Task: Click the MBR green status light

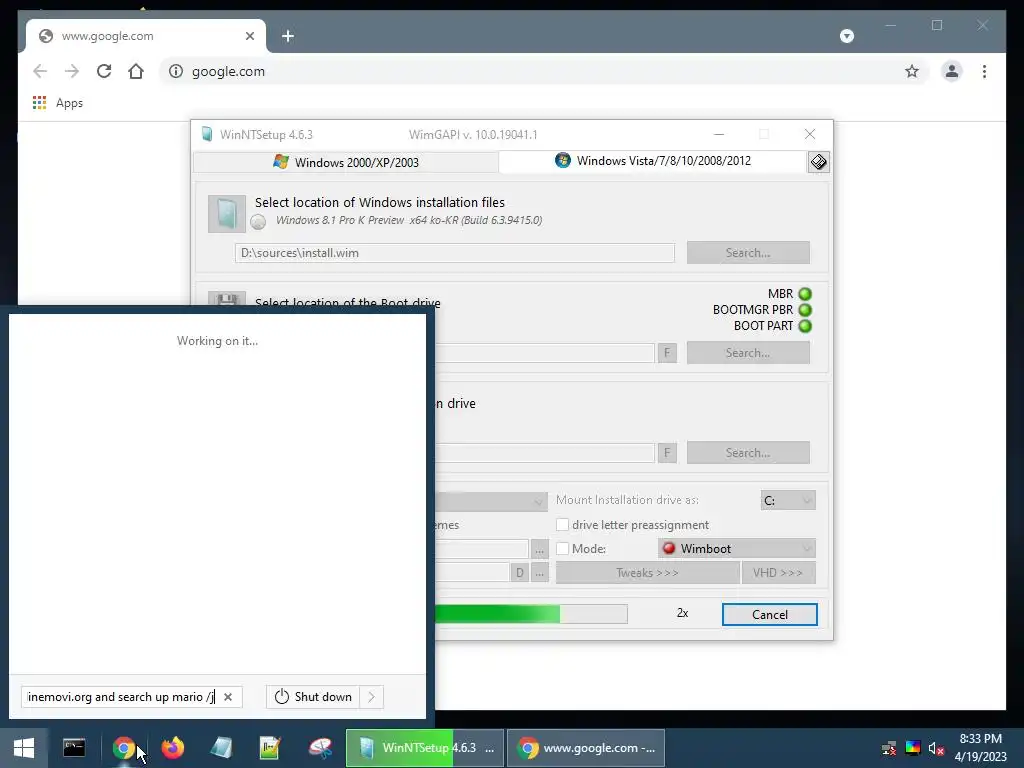Action: [x=805, y=294]
